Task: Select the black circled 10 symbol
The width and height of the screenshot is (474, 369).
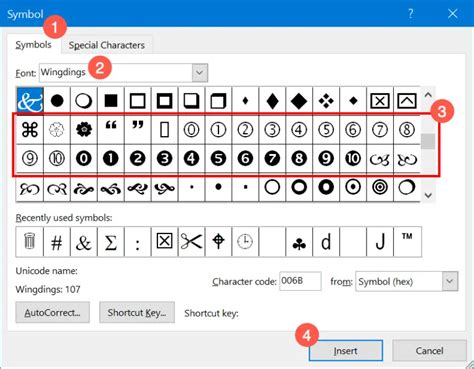Action: click(353, 158)
